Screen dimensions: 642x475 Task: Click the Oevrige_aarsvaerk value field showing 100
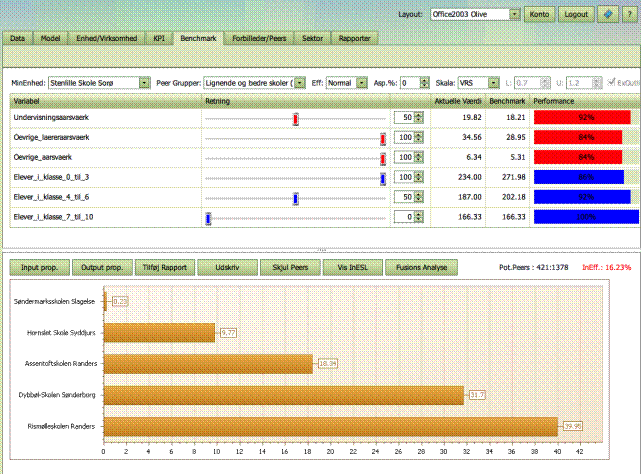pos(403,158)
